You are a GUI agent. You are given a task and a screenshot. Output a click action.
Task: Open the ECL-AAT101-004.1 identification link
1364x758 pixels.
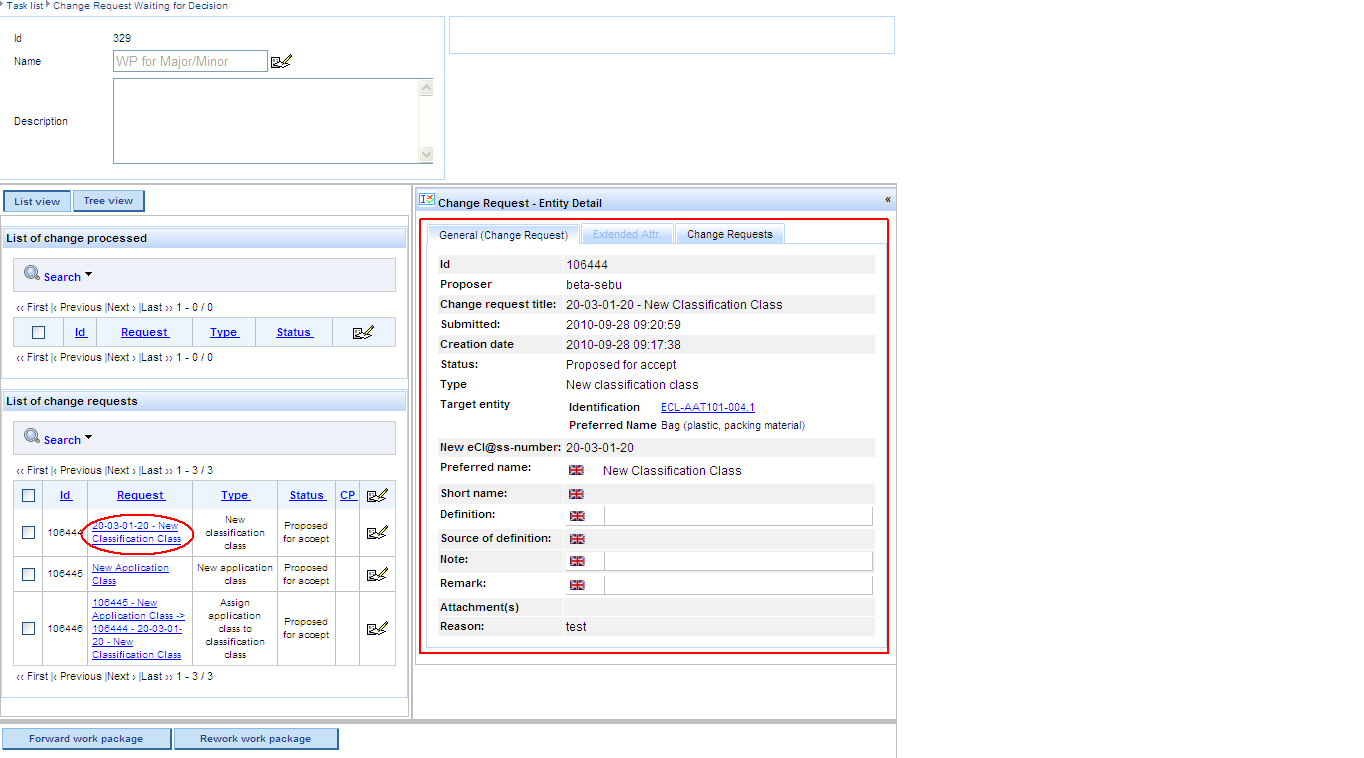coord(707,407)
